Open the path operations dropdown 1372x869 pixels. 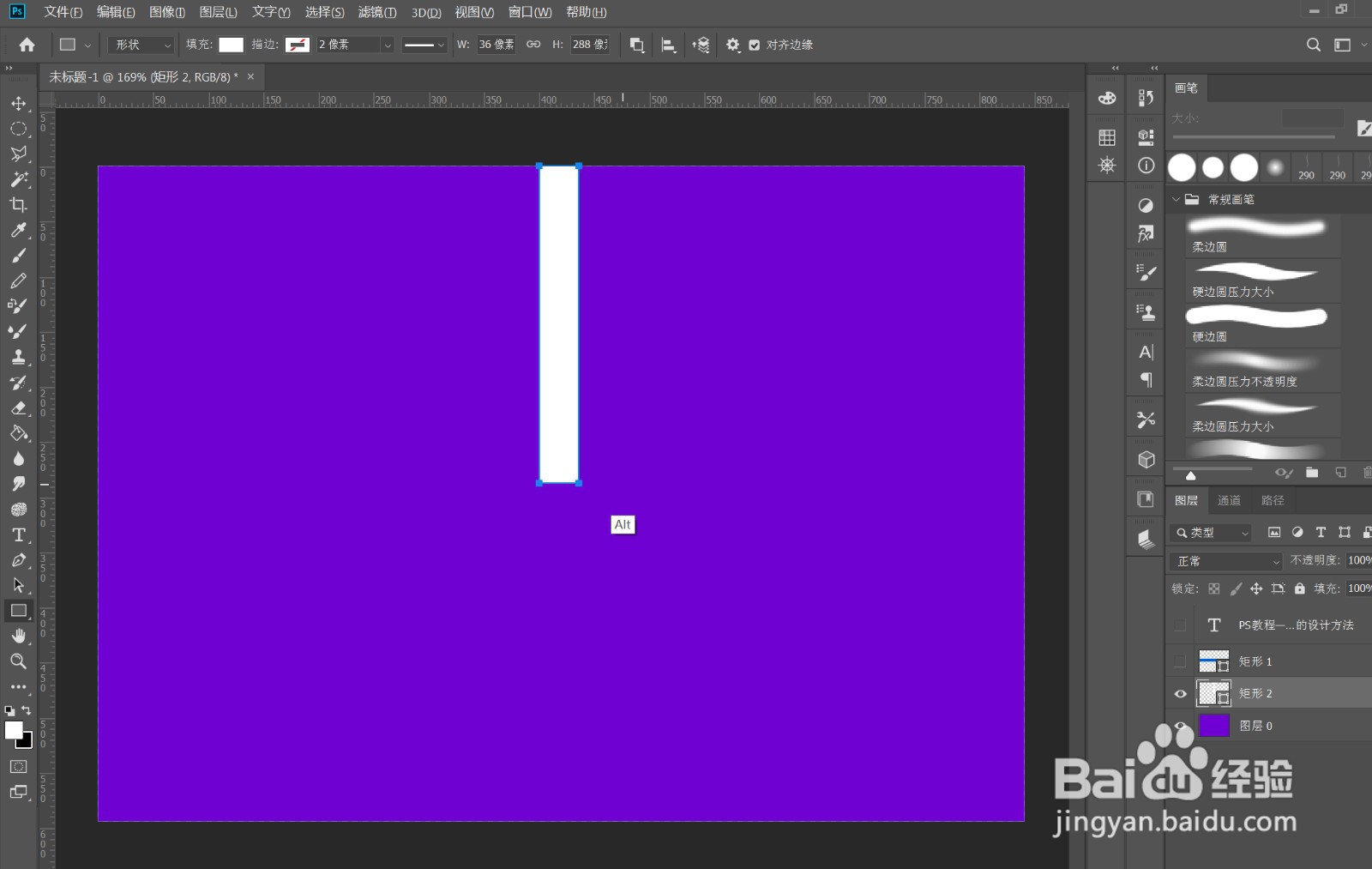[636, 45]
